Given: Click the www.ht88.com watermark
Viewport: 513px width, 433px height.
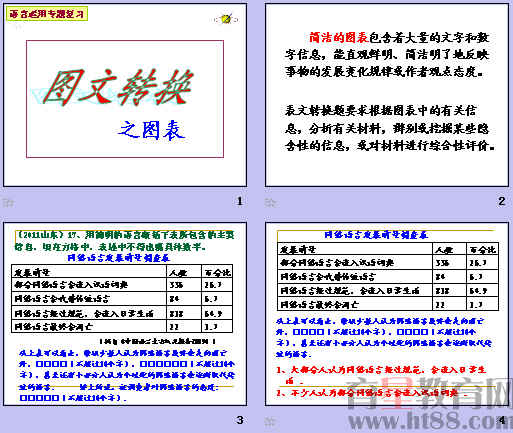Looking at the screenshot, I should click(x=430, y=421).
